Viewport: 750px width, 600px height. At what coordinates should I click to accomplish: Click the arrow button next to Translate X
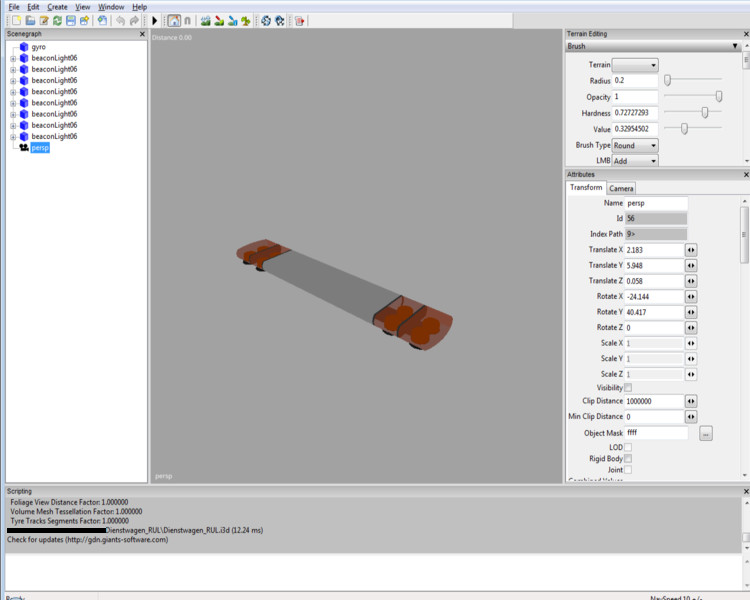point(690,249)
